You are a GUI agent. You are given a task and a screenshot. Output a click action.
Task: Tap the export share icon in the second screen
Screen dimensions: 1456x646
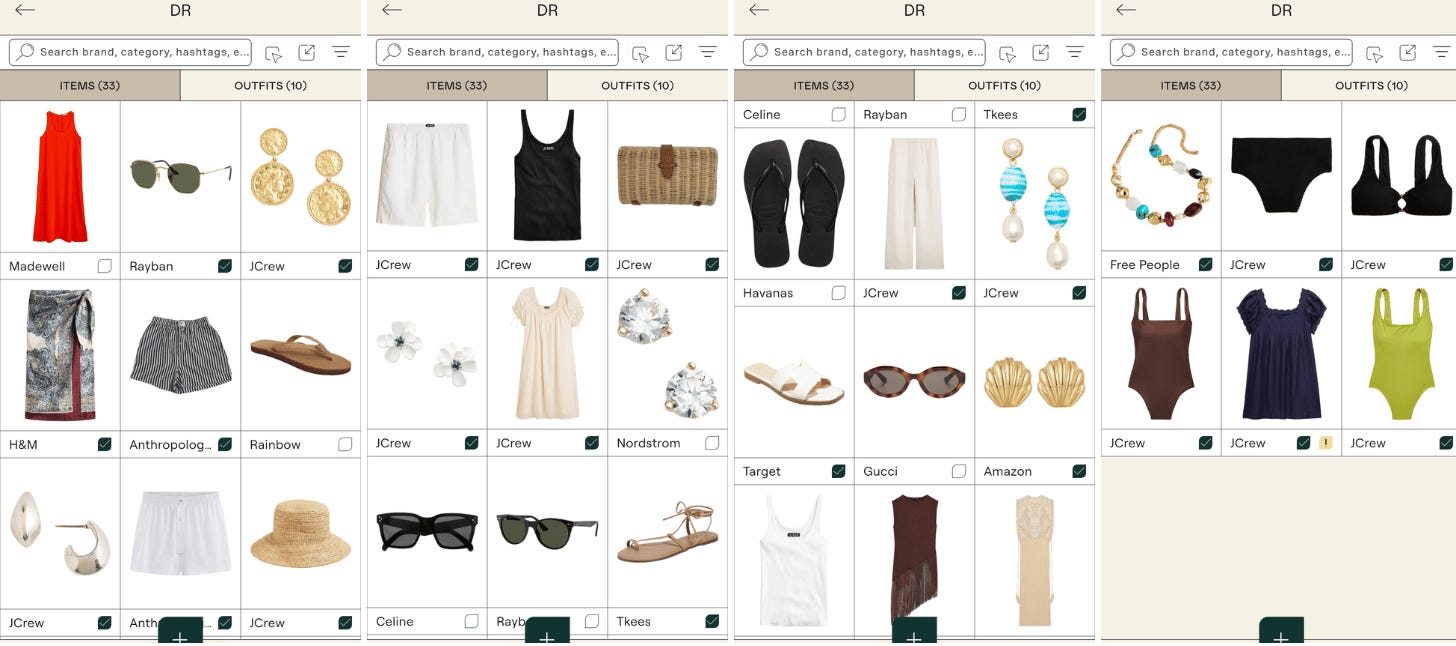(674, 52)
